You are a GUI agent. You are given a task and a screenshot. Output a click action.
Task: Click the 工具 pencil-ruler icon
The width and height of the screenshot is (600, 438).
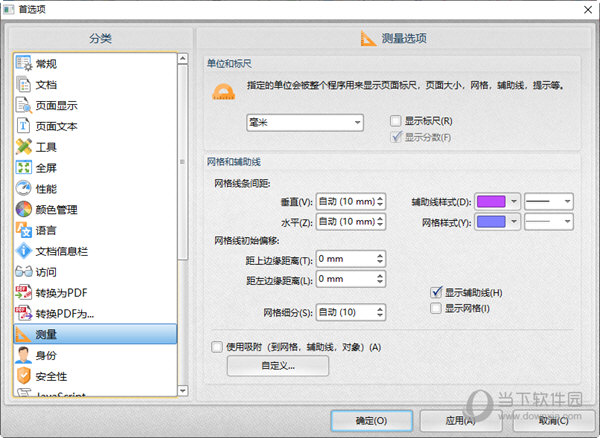[24, 147]
